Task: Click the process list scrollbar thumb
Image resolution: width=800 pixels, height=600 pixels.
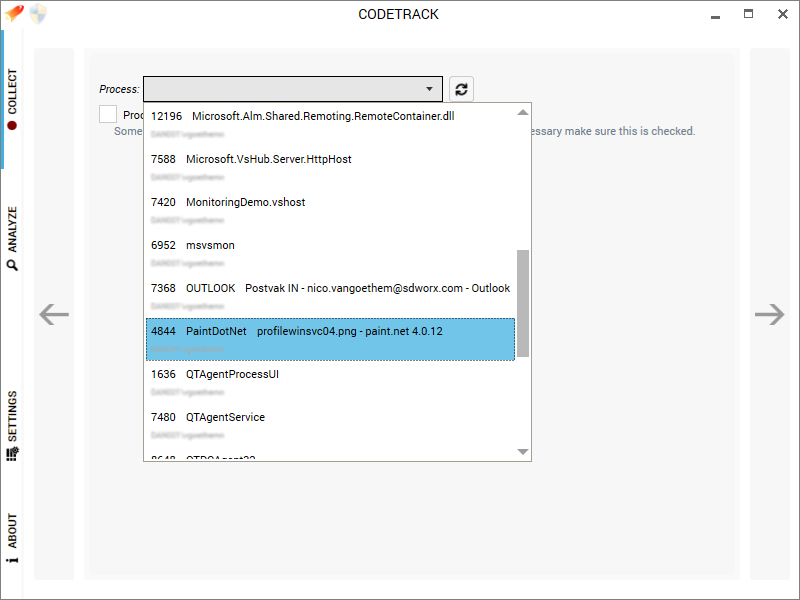Action: click(522, 303)
